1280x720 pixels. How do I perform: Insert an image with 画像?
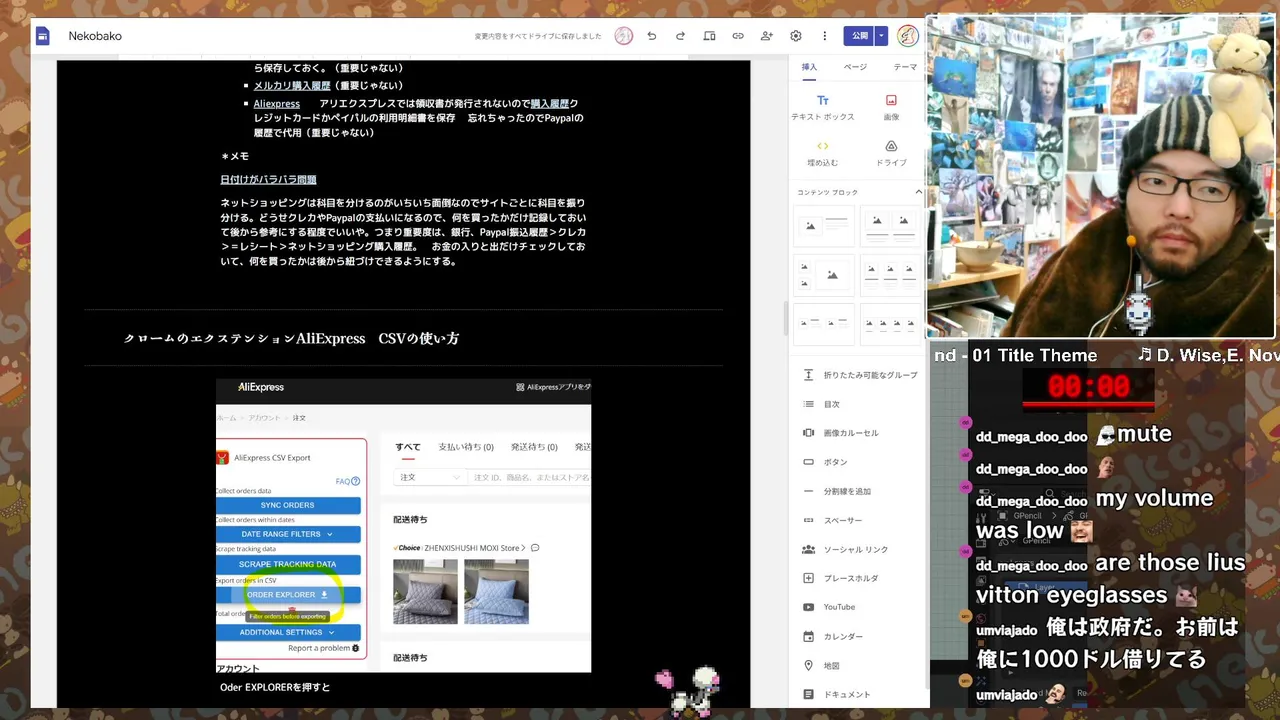pos(891,107)
